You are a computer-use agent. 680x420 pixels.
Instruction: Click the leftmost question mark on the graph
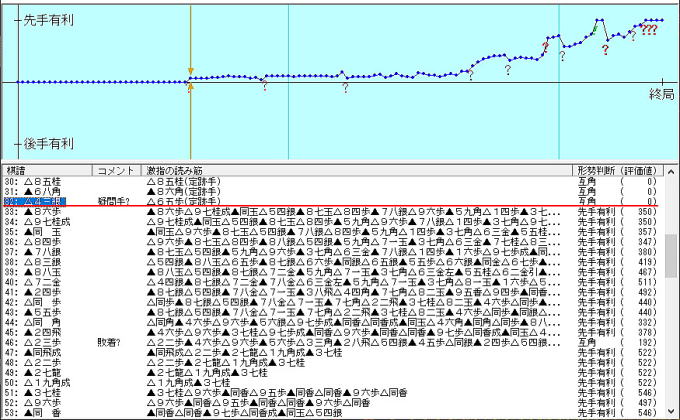point(262,87)
